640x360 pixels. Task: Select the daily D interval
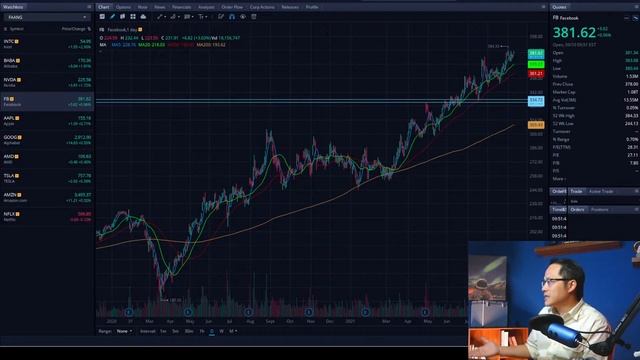point(212,331)
